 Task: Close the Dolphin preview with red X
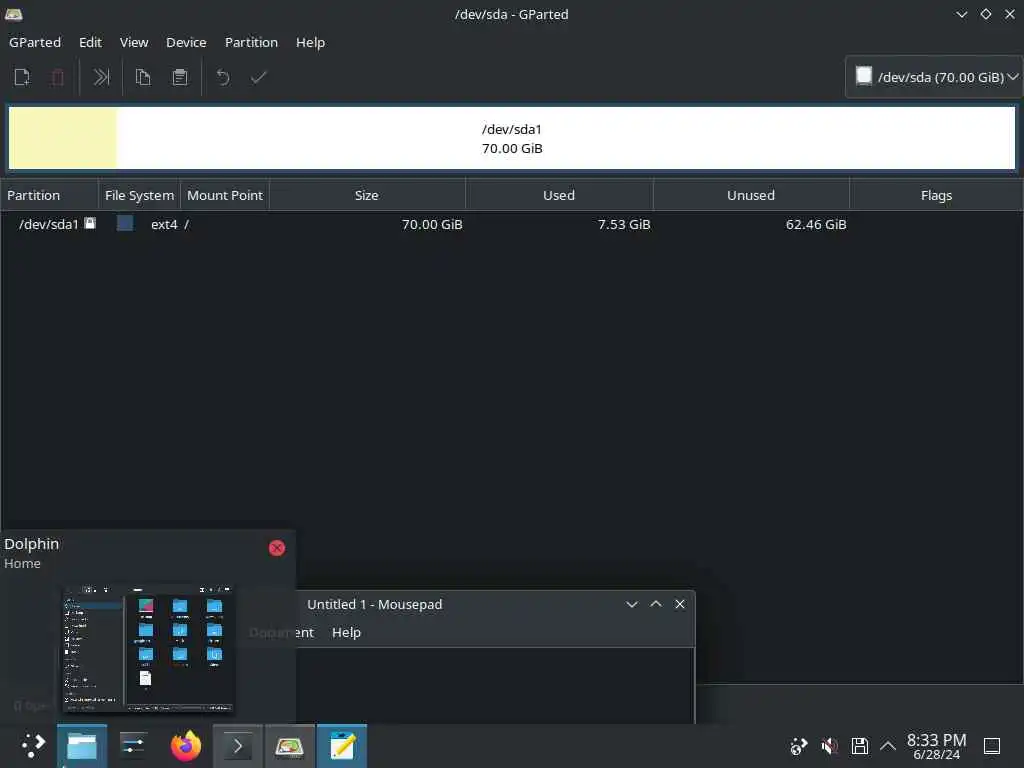(277, 548)
